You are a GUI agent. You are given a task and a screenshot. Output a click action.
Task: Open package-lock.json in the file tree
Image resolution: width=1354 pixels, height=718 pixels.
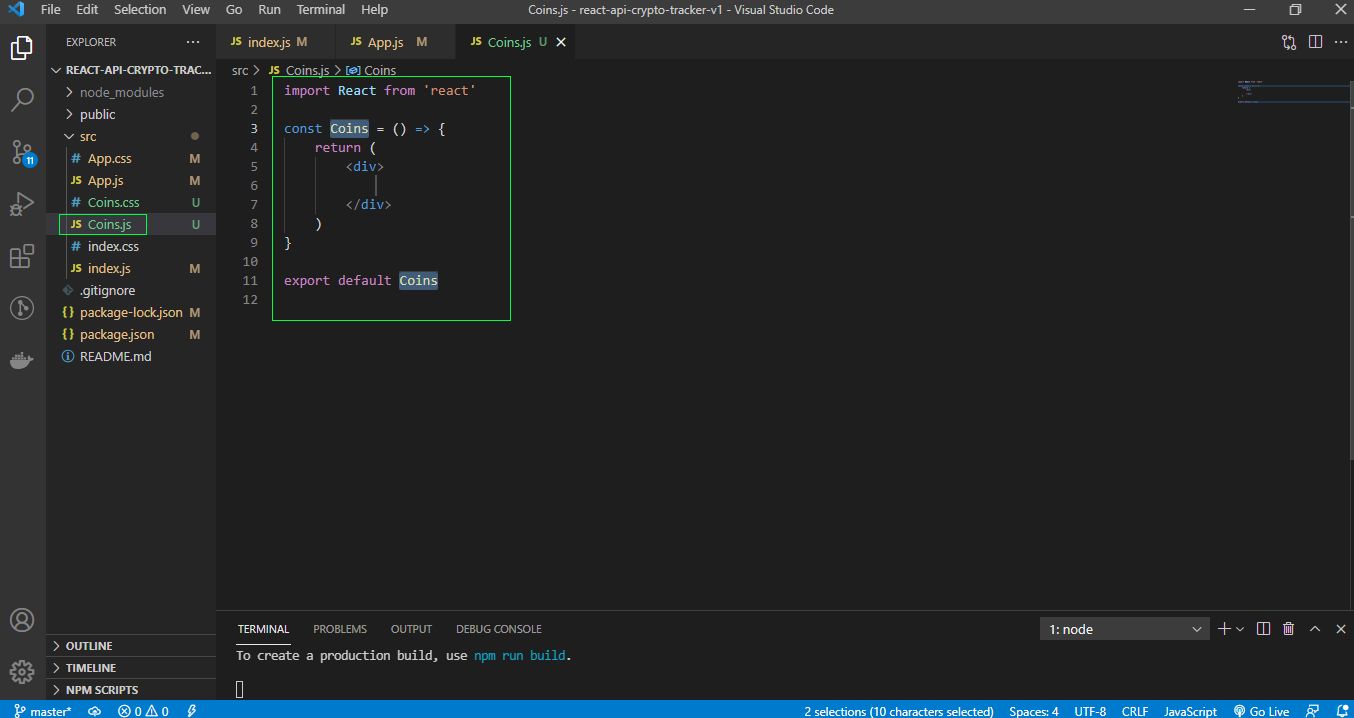click(x=131, y=312)
